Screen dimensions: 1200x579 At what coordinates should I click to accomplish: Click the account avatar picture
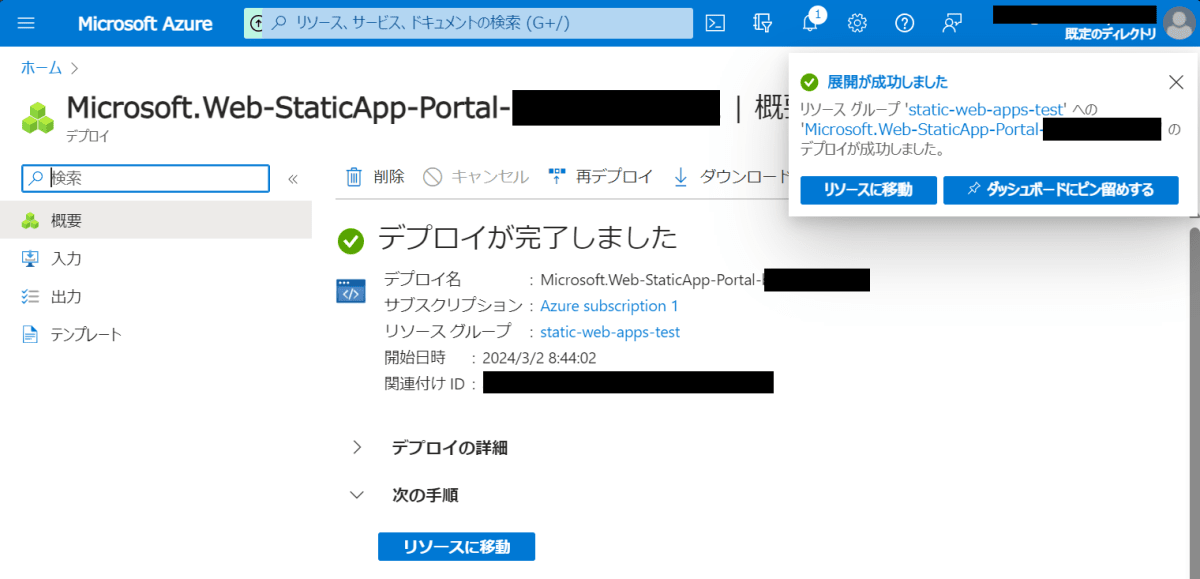point(1179,23)
